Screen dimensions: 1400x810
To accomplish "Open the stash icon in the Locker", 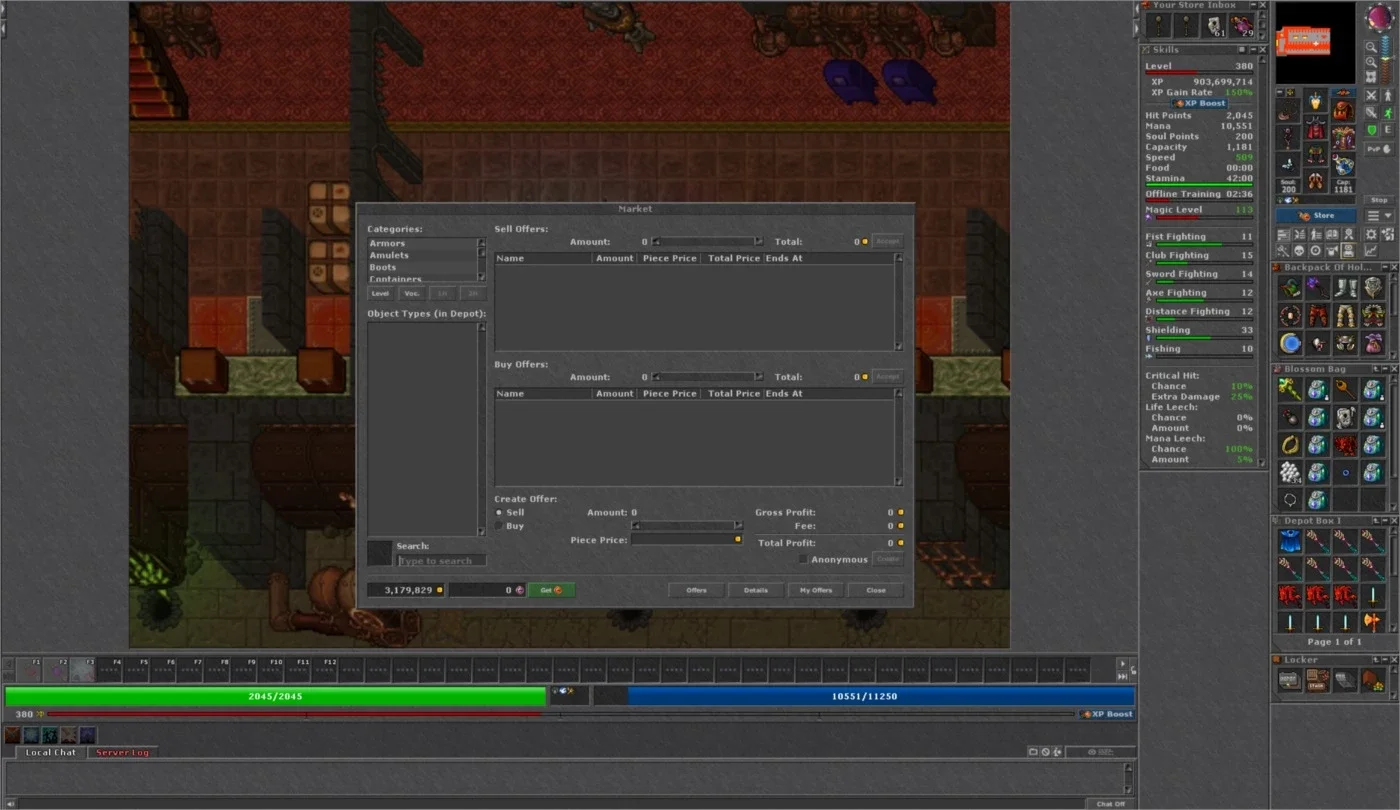I will [x=1318, y=681].
